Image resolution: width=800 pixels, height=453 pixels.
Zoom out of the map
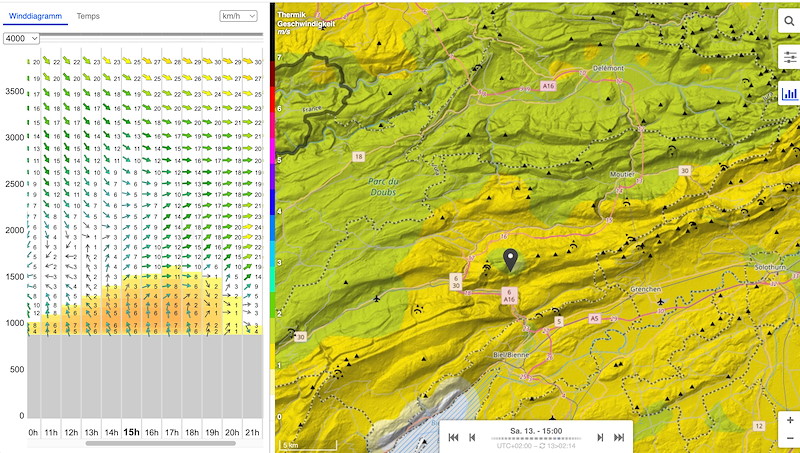click(789, 439)
